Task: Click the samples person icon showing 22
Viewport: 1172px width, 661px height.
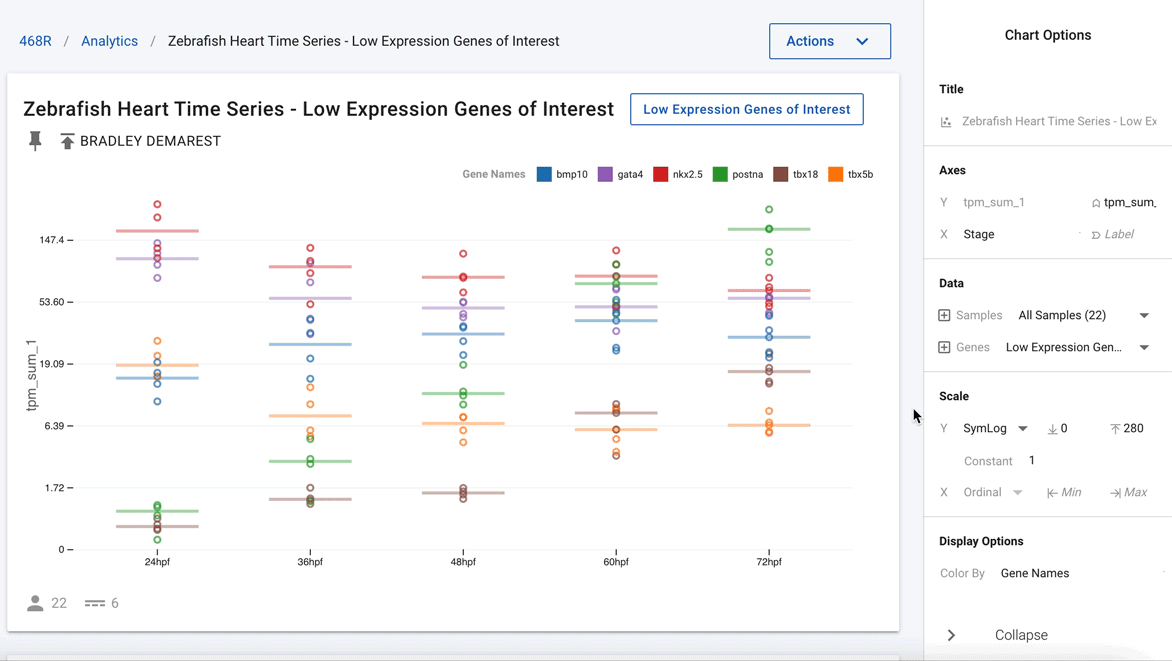Action: click(x=35, y=603)
